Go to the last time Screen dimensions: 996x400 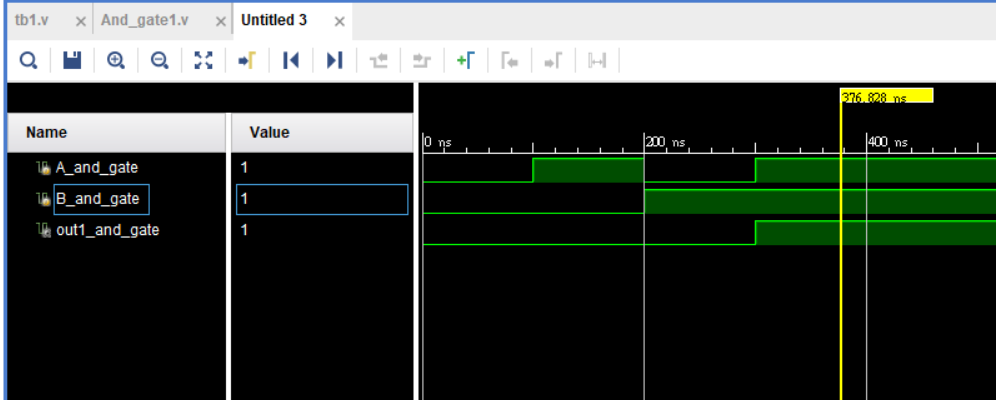point(335,60)
